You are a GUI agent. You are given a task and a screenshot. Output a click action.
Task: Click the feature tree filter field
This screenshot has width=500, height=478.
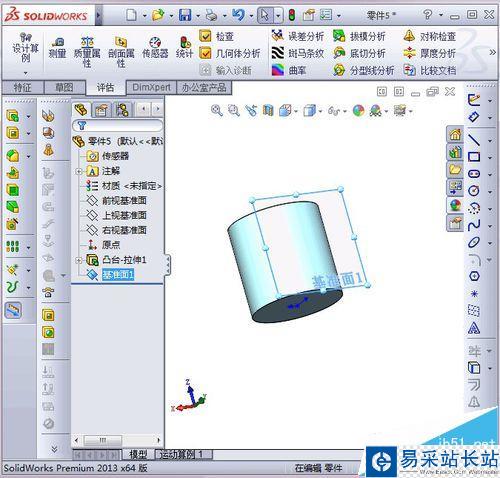click(x=118, y=125)
